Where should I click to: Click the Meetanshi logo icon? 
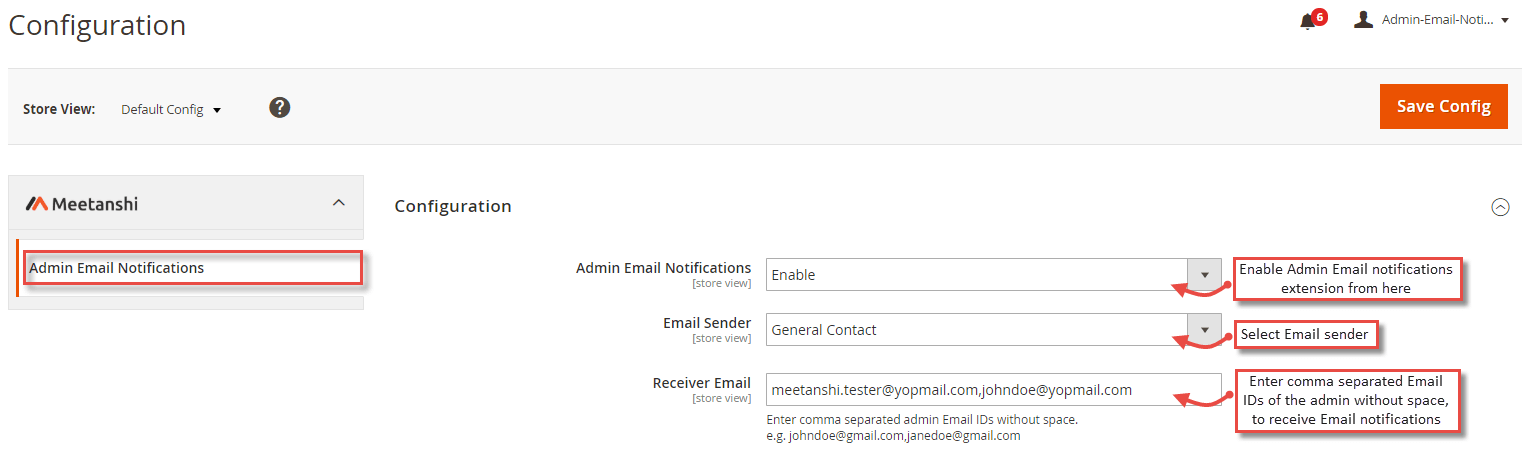(x=37, y=204)
